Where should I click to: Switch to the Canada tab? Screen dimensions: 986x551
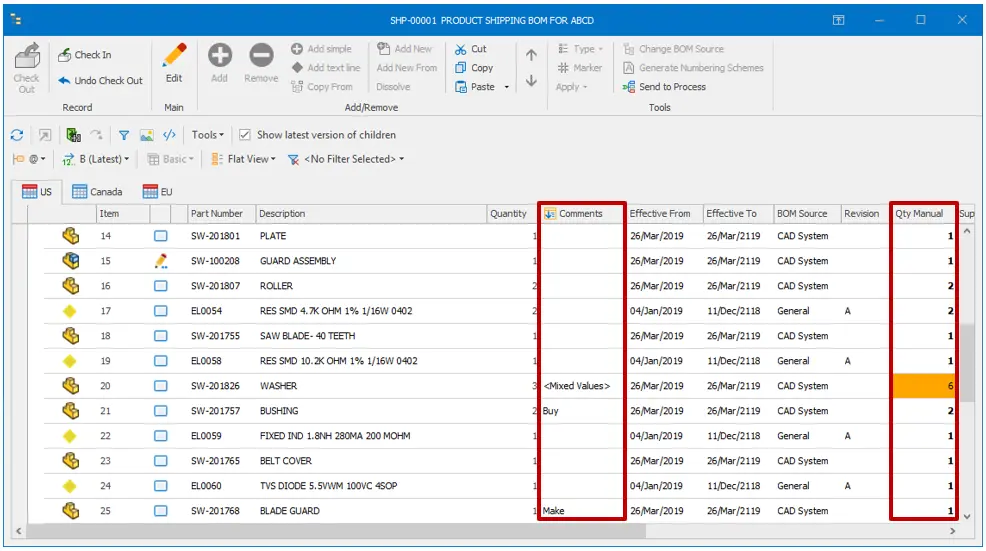(97, 191)
